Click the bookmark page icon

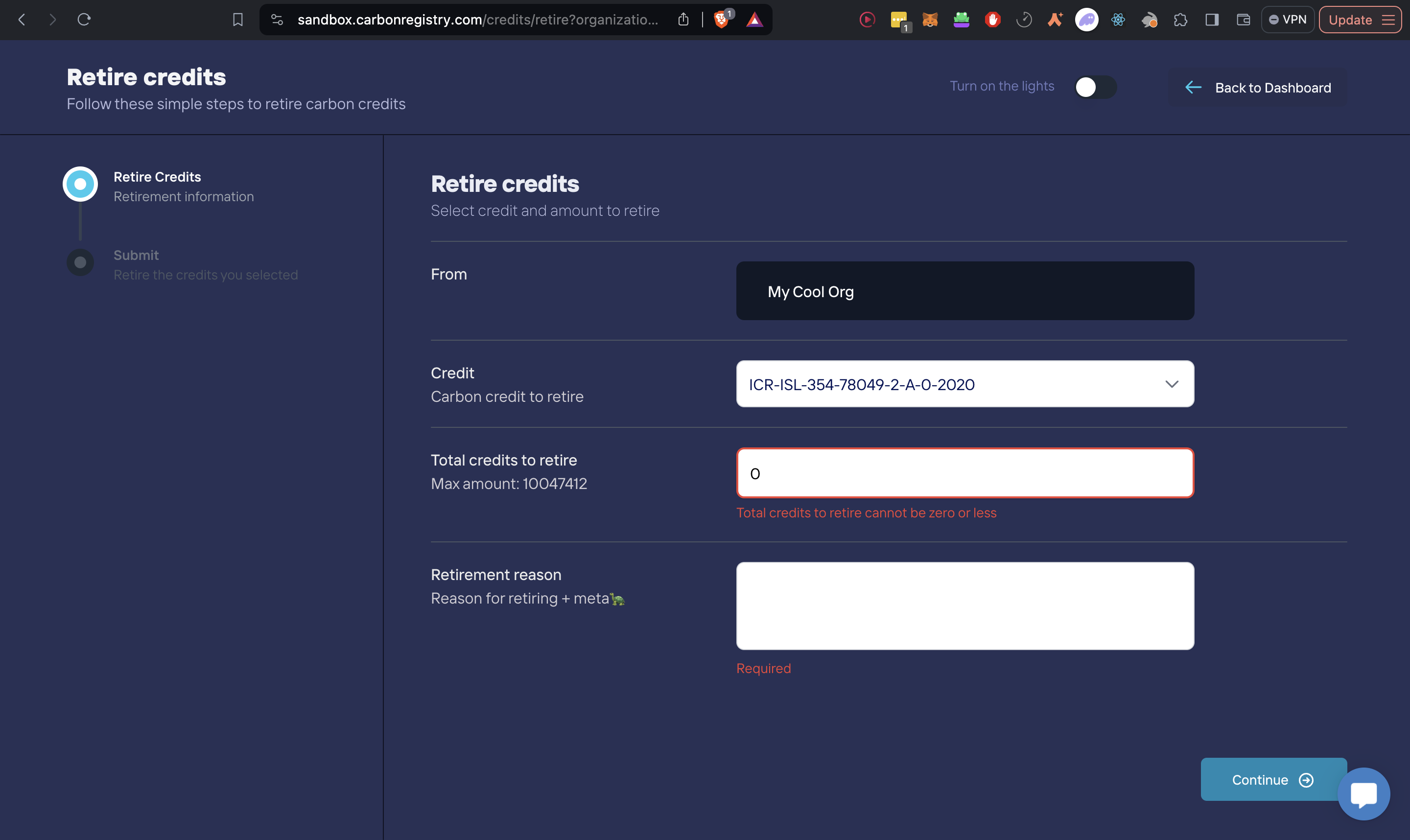238,20
